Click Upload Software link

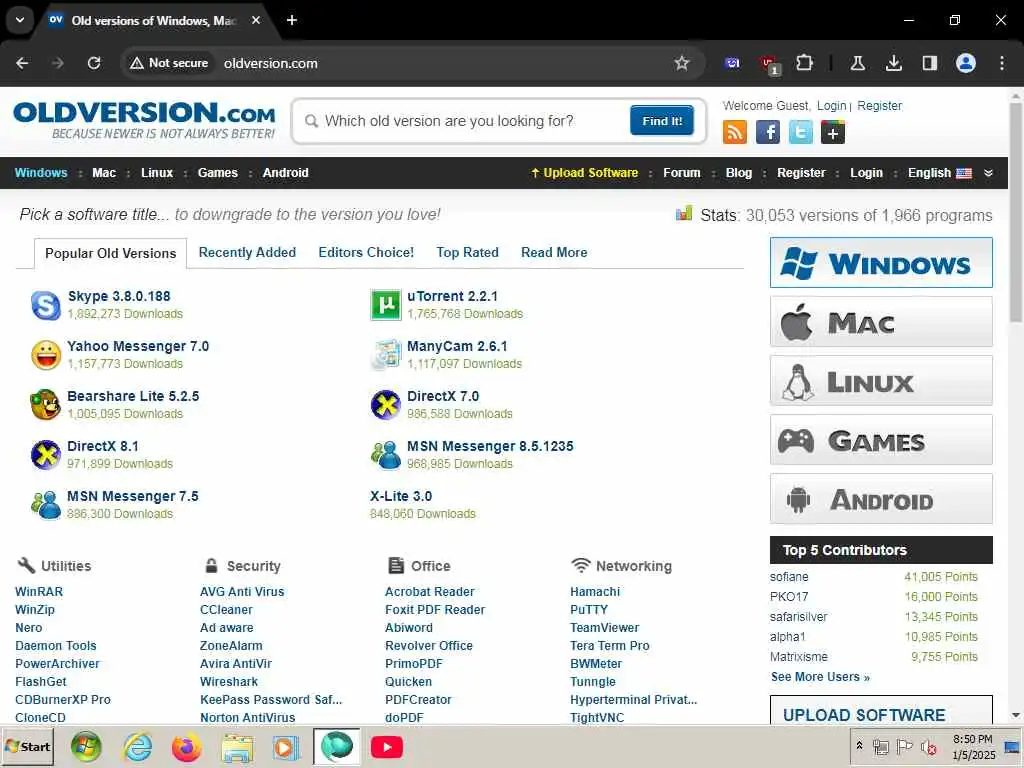tap(584, 173)
